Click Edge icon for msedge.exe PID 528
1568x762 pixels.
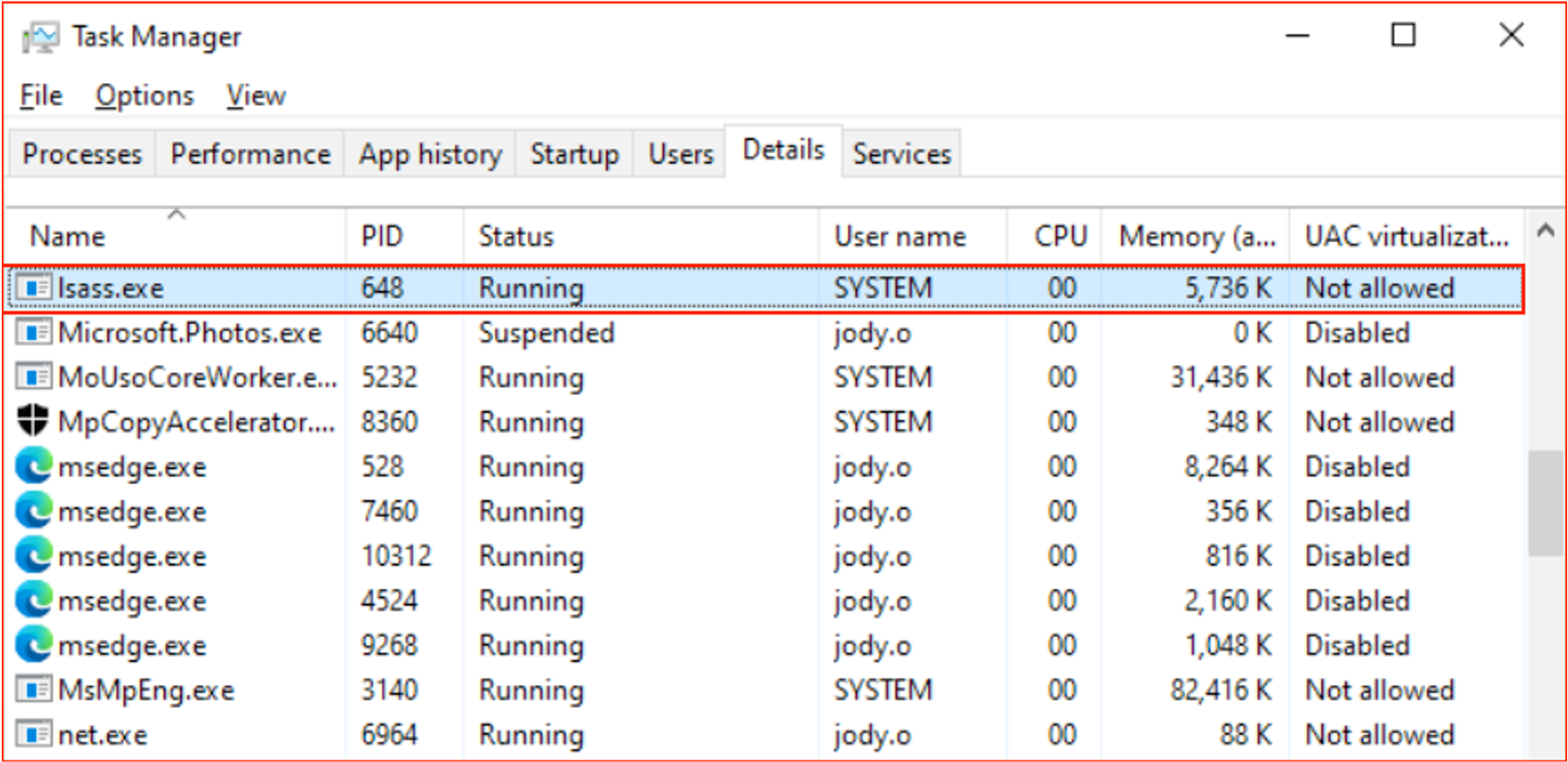[34, 466]
